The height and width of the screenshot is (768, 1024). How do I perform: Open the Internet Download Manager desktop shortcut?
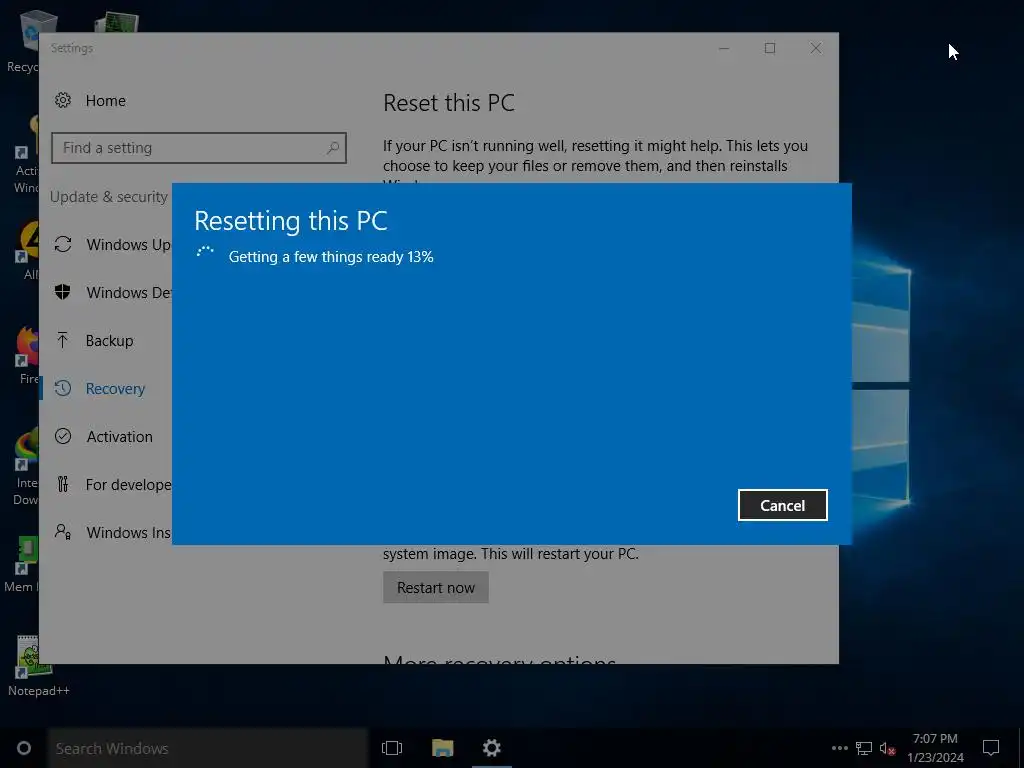tap(26, 467)
